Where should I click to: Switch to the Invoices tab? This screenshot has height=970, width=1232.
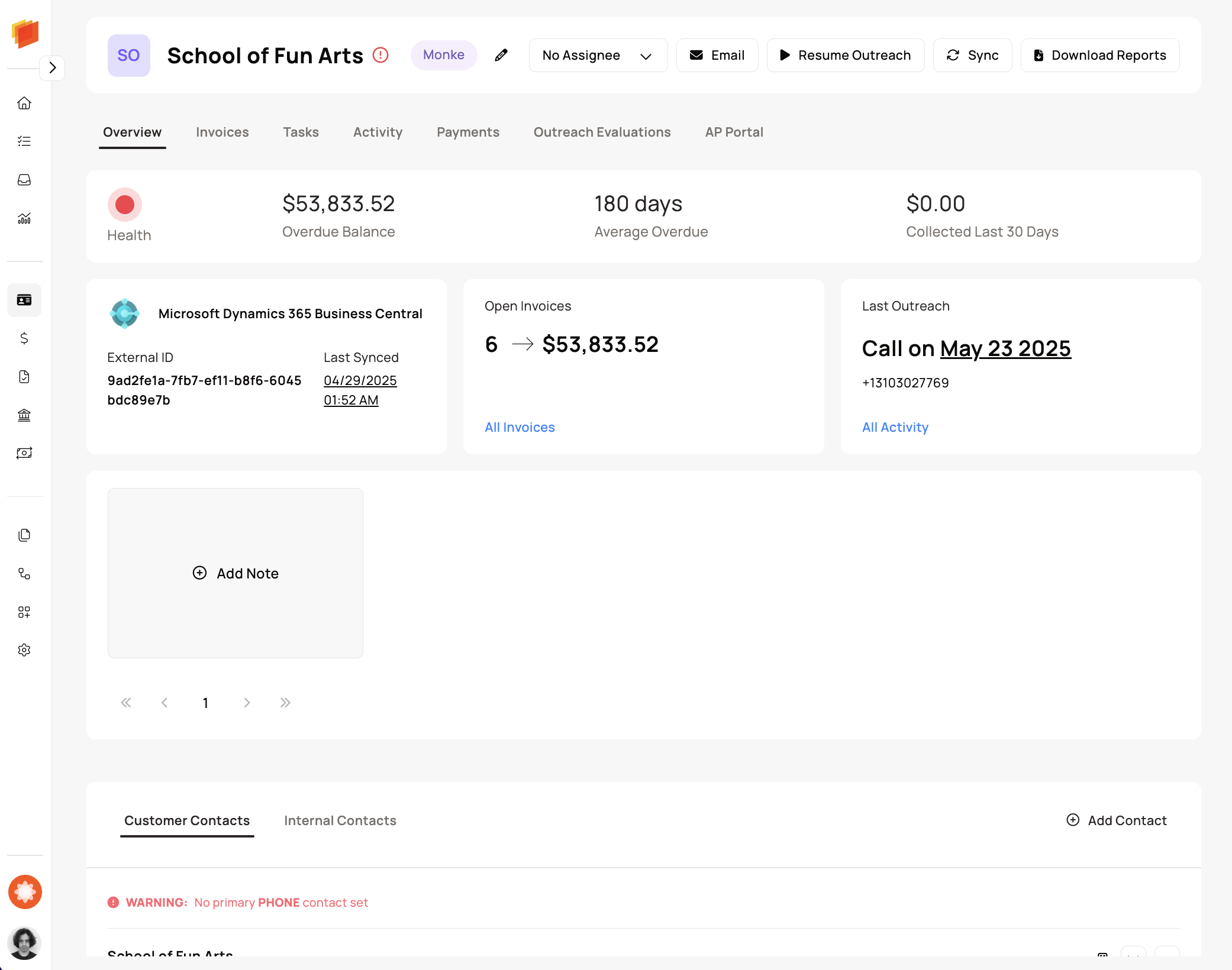pos(222,132)
